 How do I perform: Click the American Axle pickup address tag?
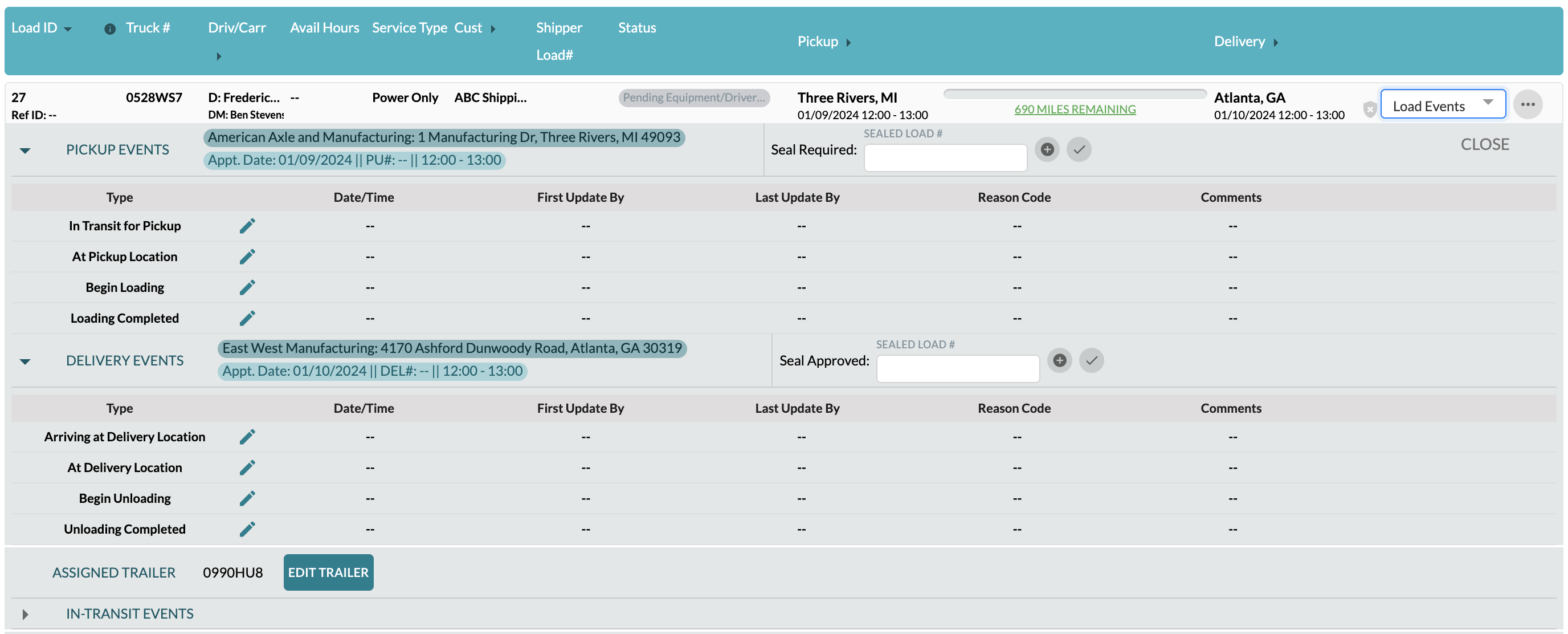(x=444, y=137)
